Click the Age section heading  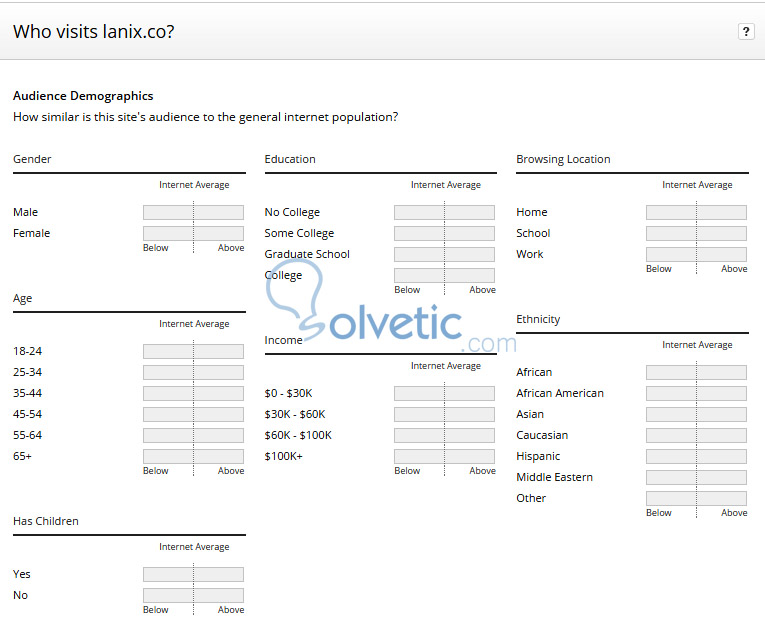pyautogui.click(x=22, y=299)
